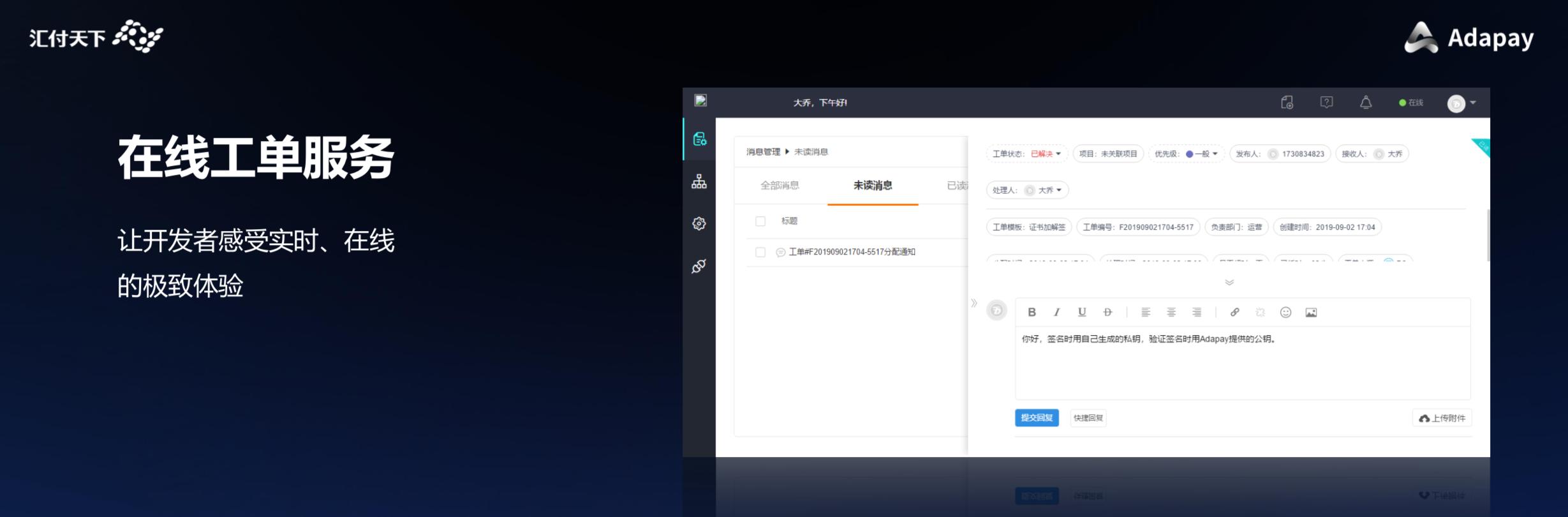The height and width of the screenshot is (517, 1568).
Task: Click the broken logo image at top left
Action: (700, 100)
